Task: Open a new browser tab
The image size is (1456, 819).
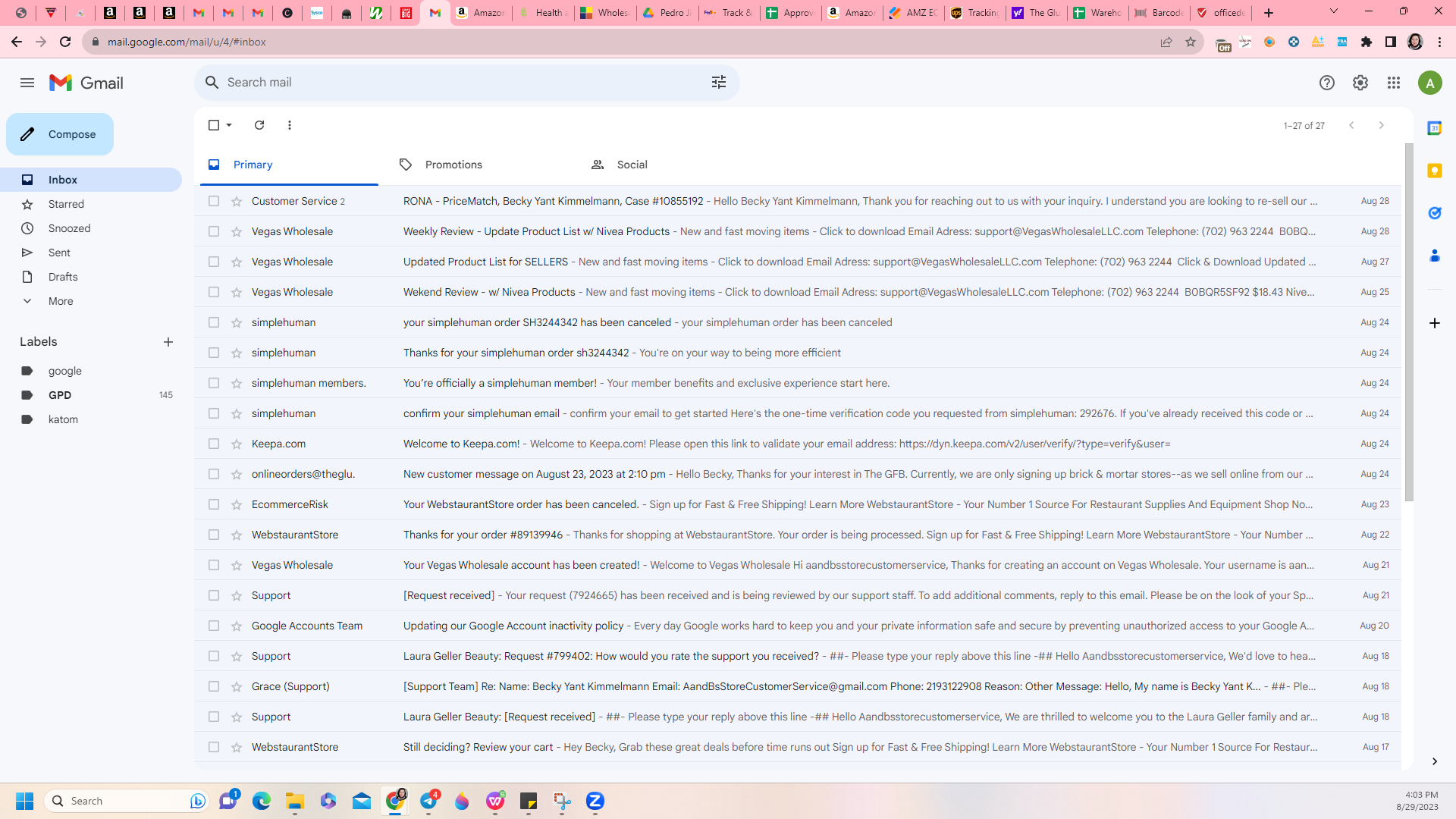Action: point(1268,12)
